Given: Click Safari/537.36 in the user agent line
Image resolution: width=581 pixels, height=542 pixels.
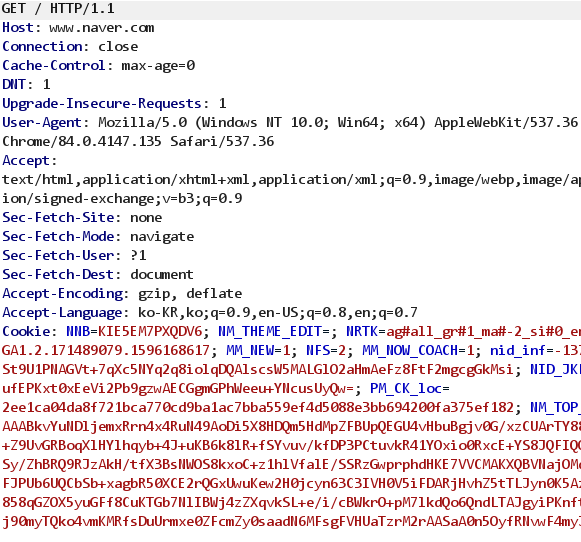Looking at the screenshot, I should coord(222,141).
